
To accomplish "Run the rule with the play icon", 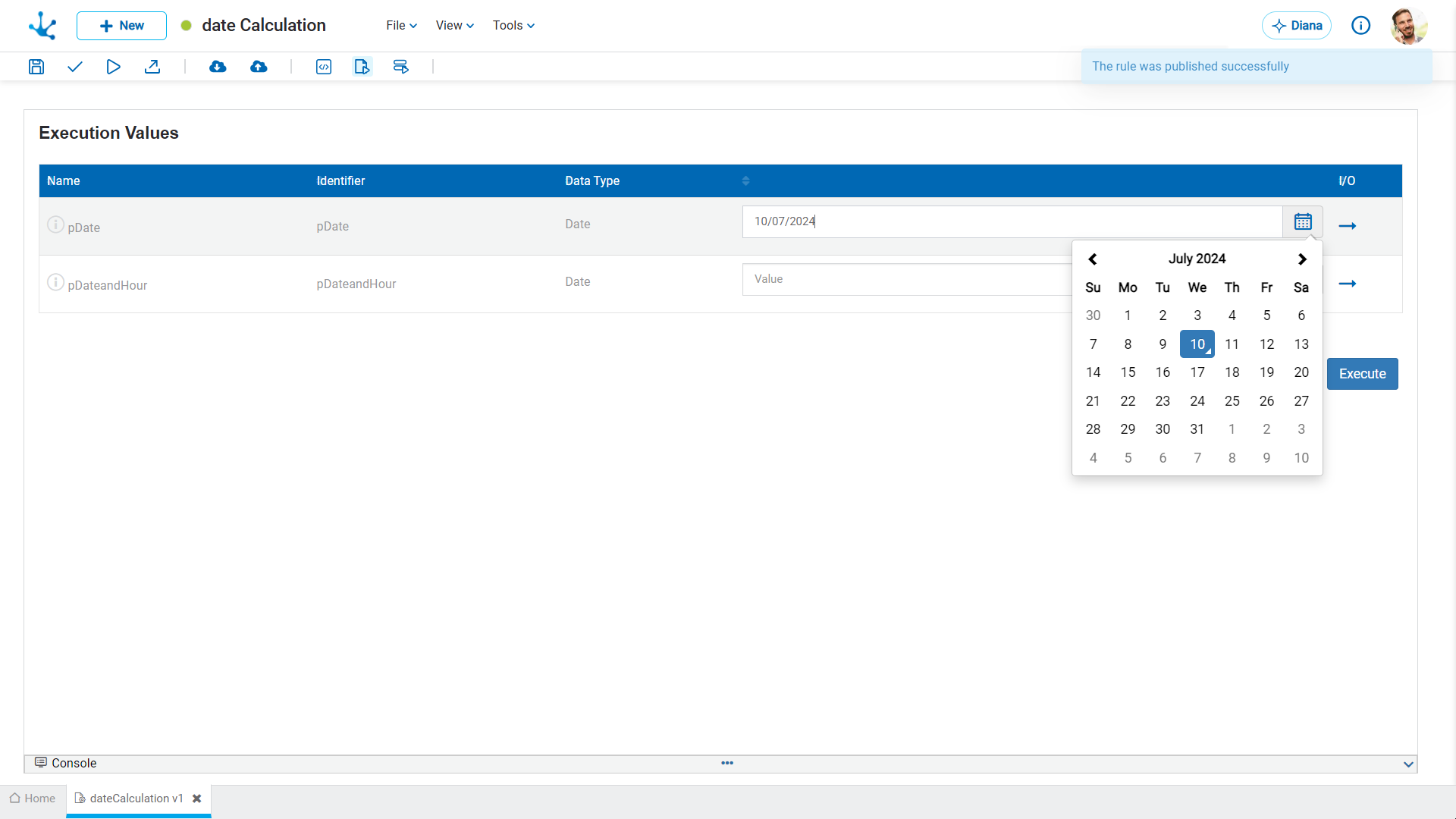I will [x=113, y=67].
